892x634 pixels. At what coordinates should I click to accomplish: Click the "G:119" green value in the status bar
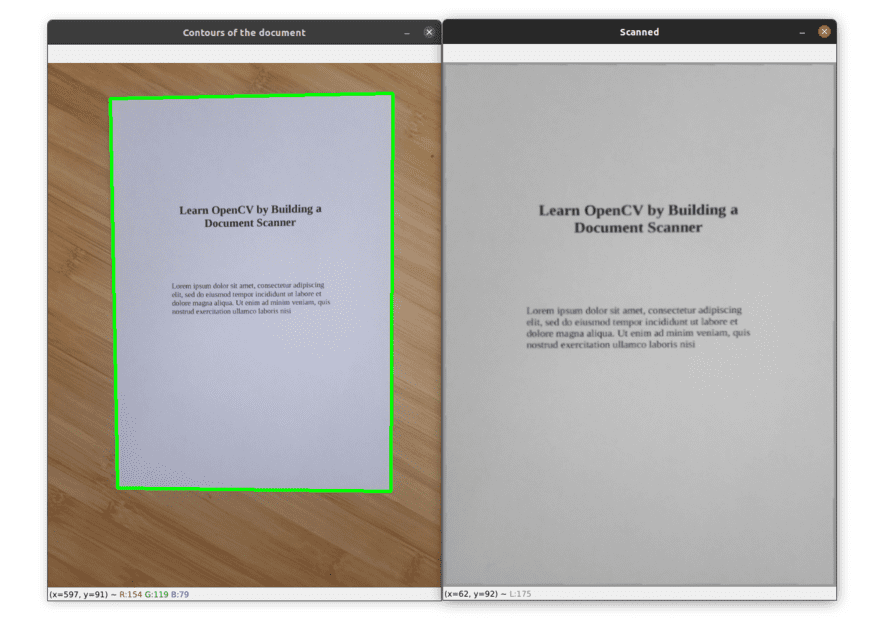point(156,594)
